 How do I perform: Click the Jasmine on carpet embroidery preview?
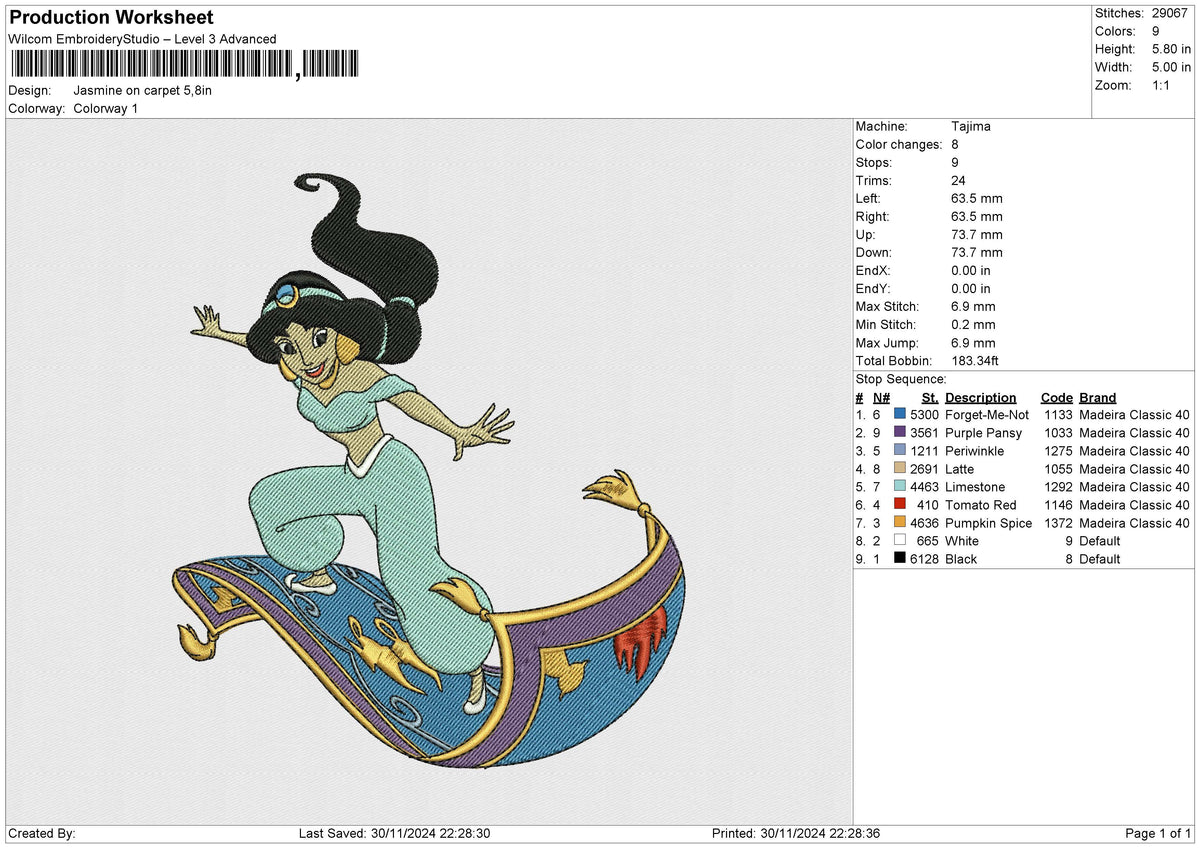point(438,470)
